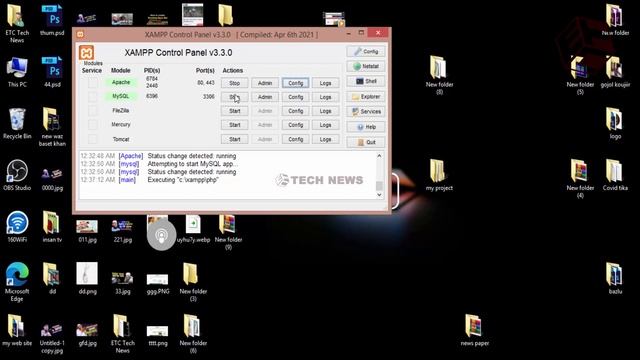Toggle Apache service checkbox
640x360 pixels.
click(93, 83)
